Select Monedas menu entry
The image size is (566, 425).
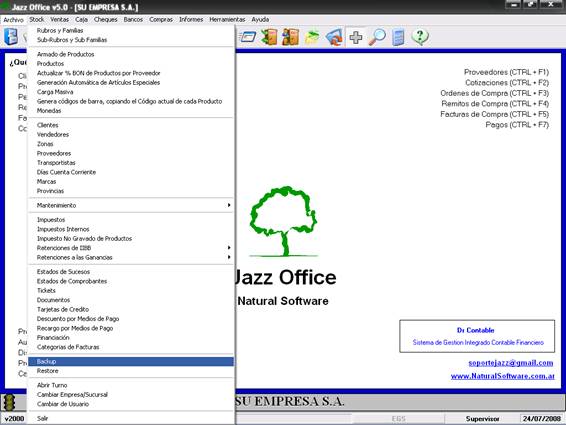point(131,110)
